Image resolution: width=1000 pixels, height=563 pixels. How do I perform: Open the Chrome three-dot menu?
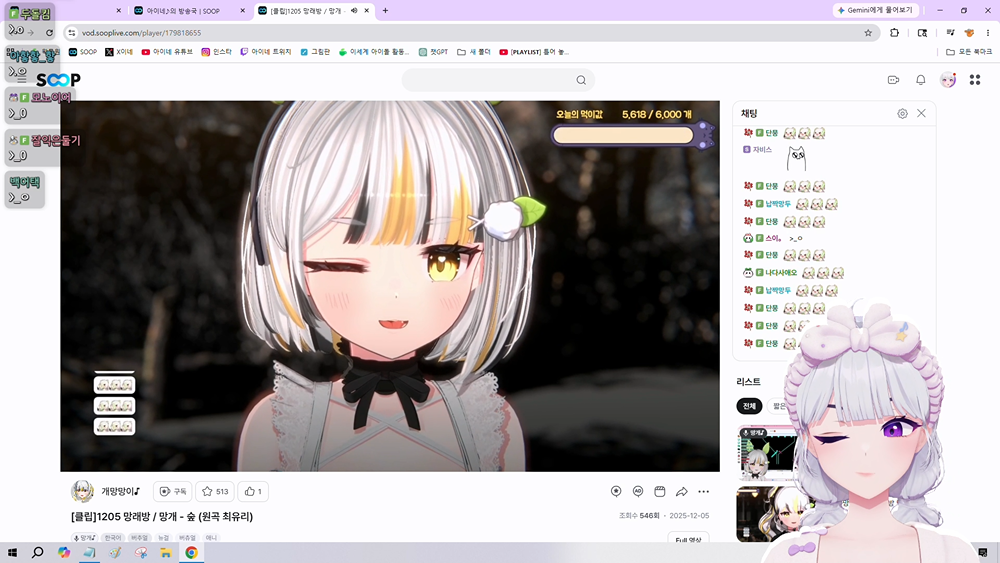(988, 33)
